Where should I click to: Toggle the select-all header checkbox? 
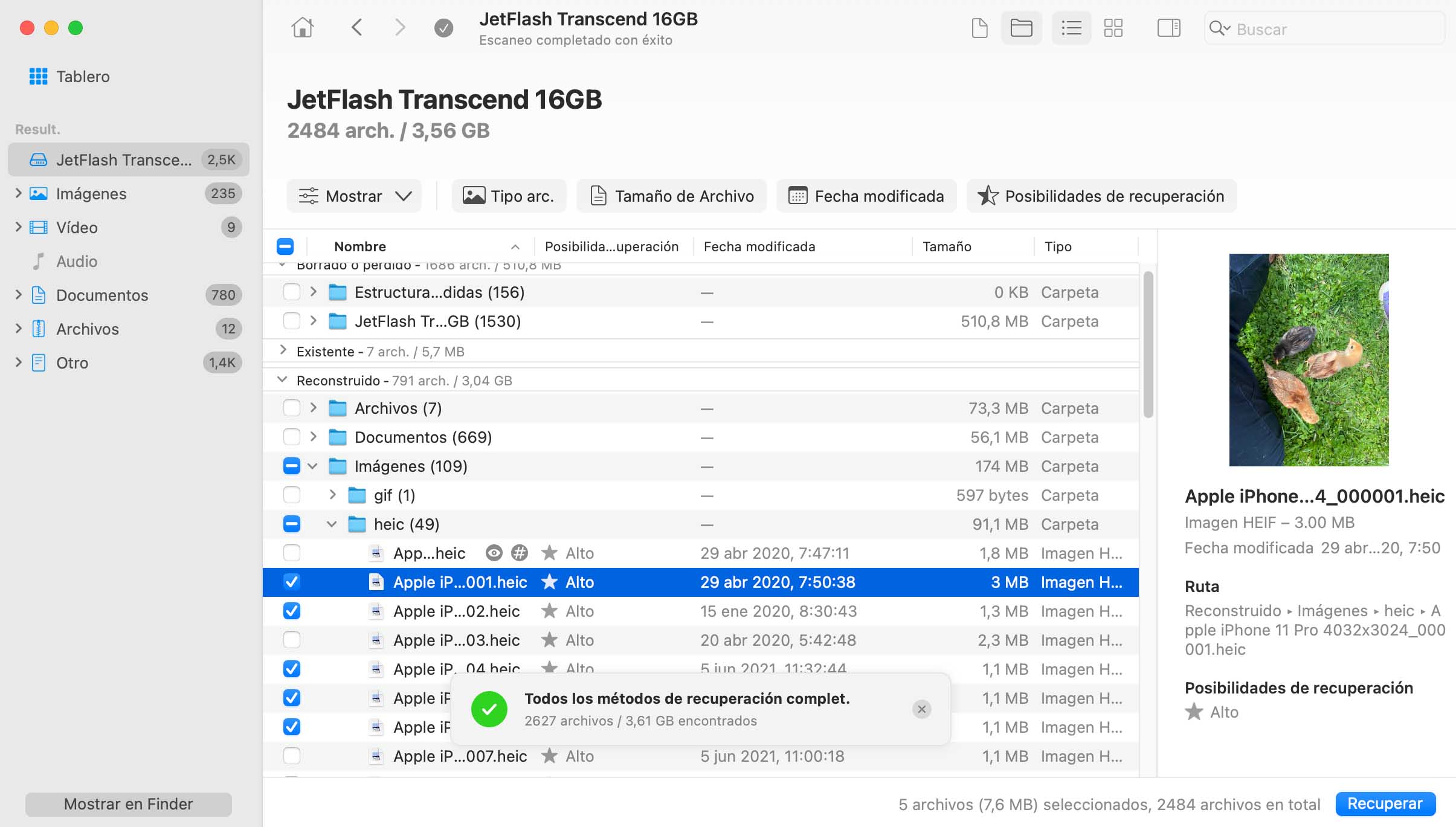(x=285, y=246)
